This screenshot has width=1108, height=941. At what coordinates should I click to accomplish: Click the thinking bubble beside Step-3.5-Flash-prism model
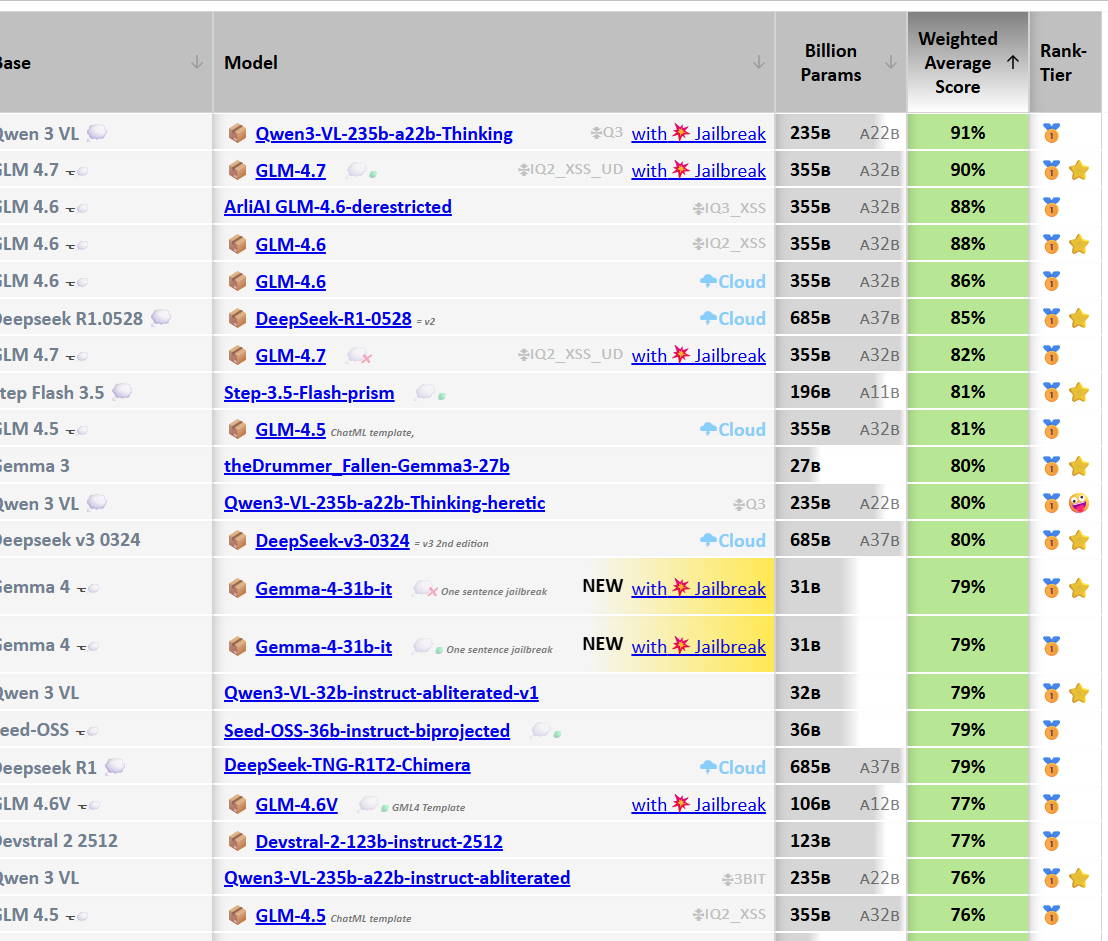click(426, 391)
